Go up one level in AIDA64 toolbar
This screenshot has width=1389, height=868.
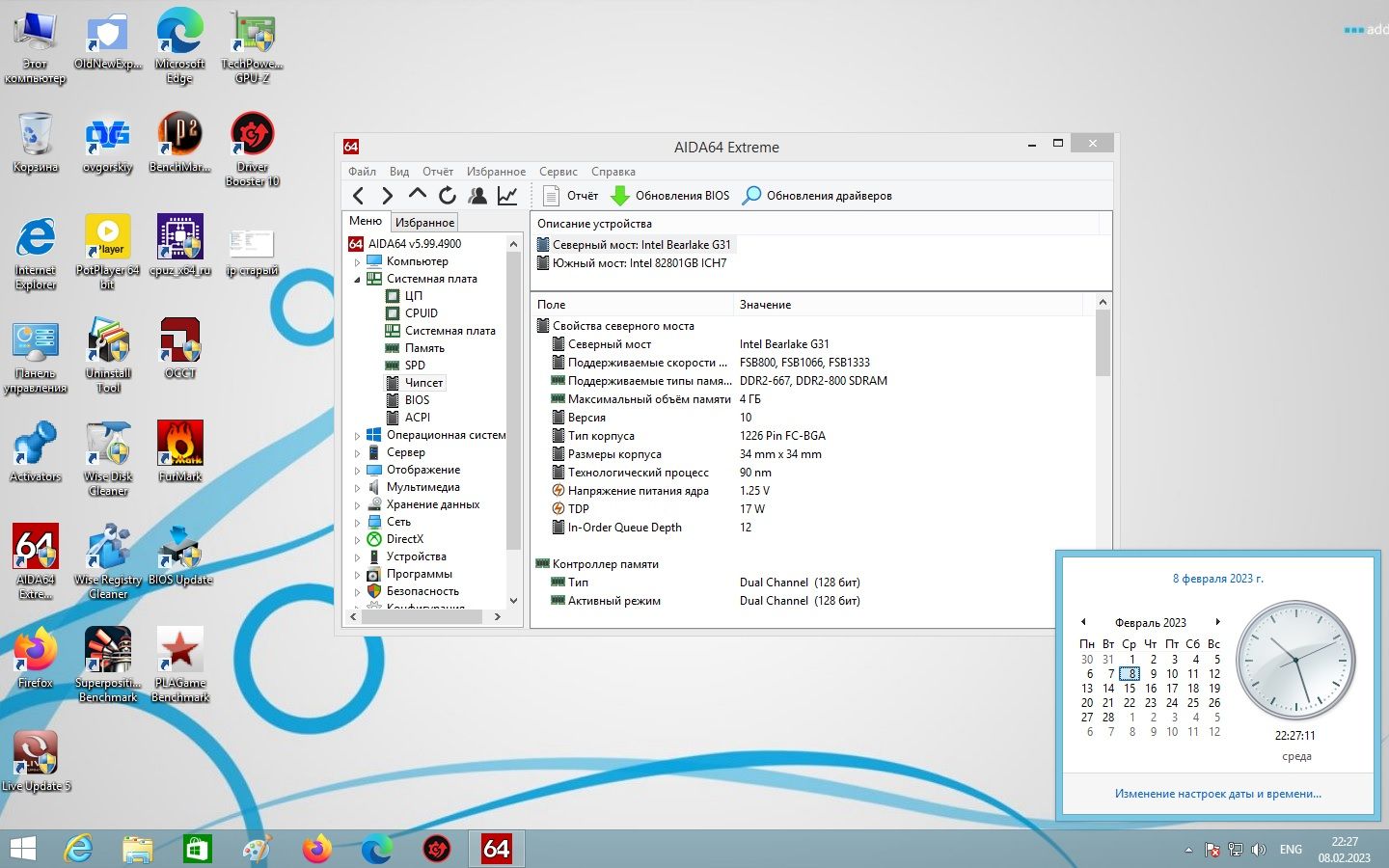[417, 196]
